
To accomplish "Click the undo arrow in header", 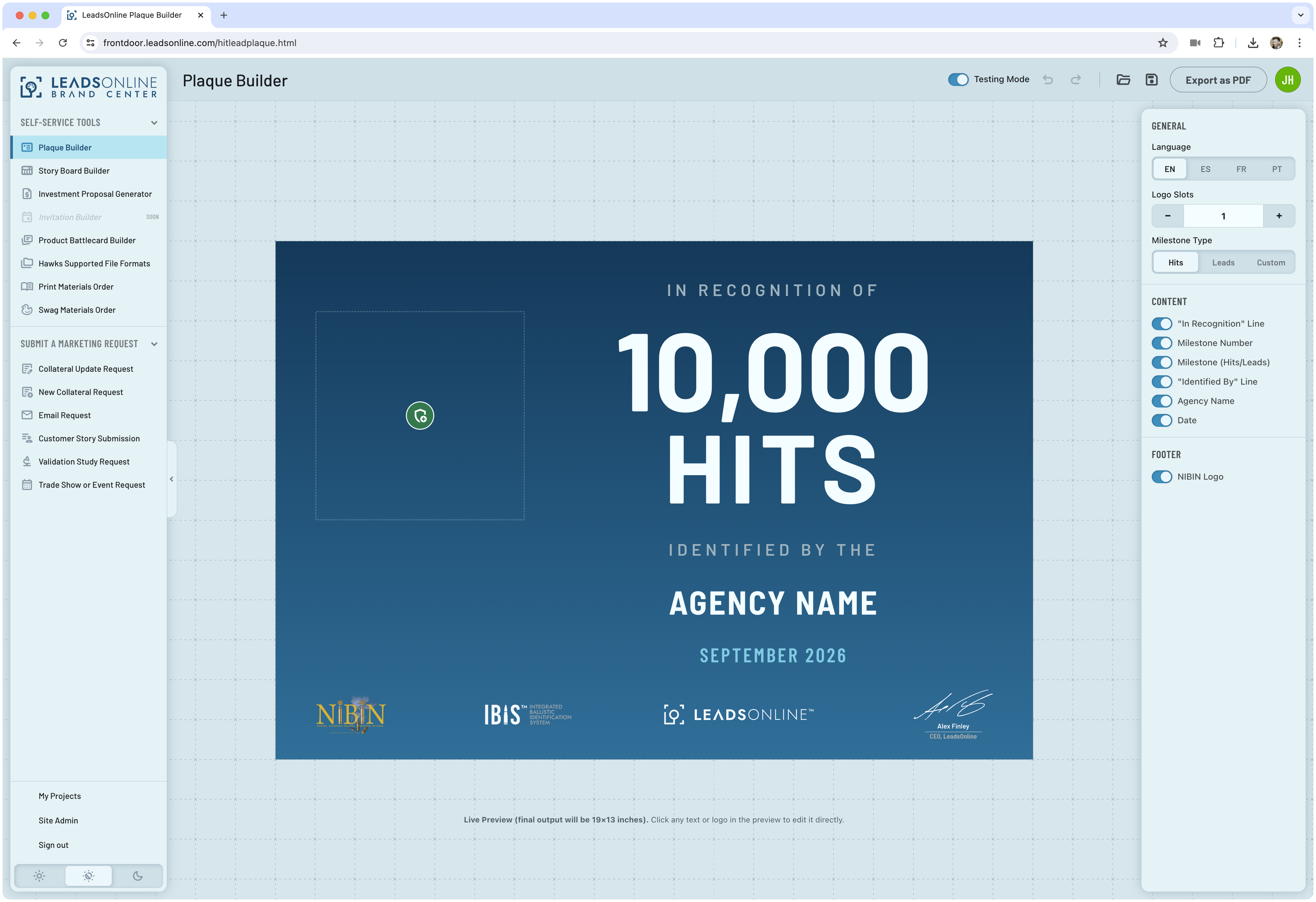I will pyautogui.click(x=1048, y=80).
